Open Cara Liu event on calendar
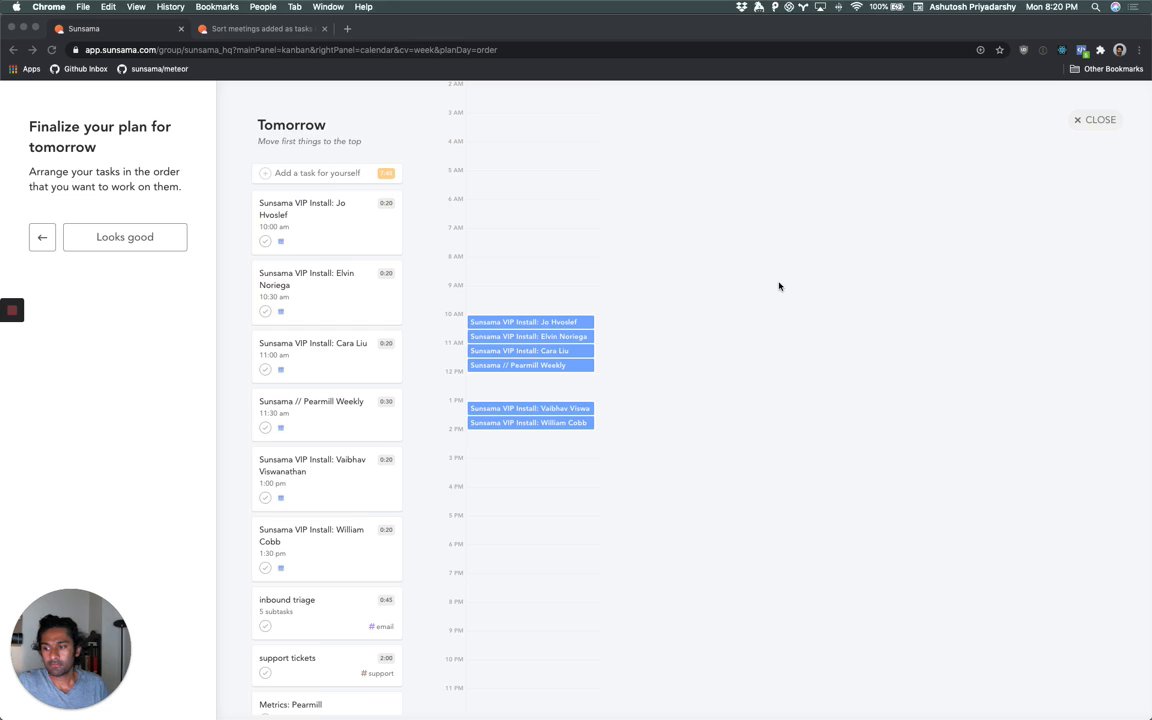 530,350
